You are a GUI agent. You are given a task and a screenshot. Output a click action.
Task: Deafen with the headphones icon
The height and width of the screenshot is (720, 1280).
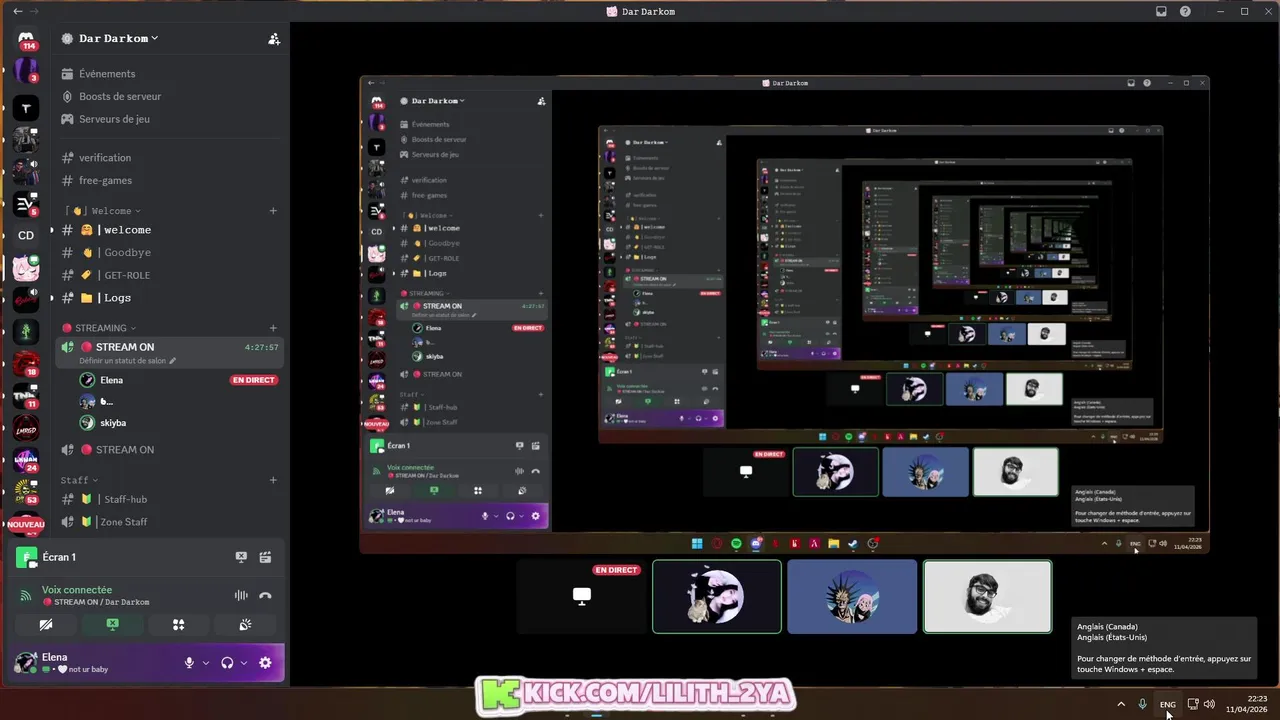(227, 662)
